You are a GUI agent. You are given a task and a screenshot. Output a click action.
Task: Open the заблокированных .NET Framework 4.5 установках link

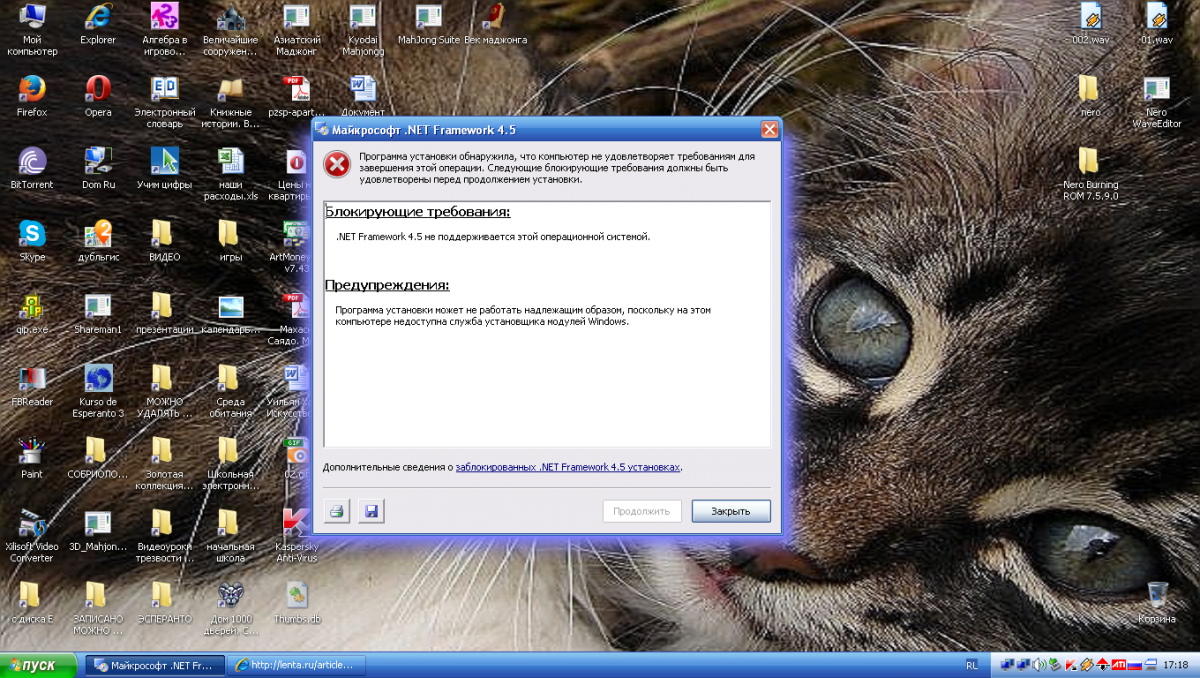pyautogui.click(x=568, y=467)
